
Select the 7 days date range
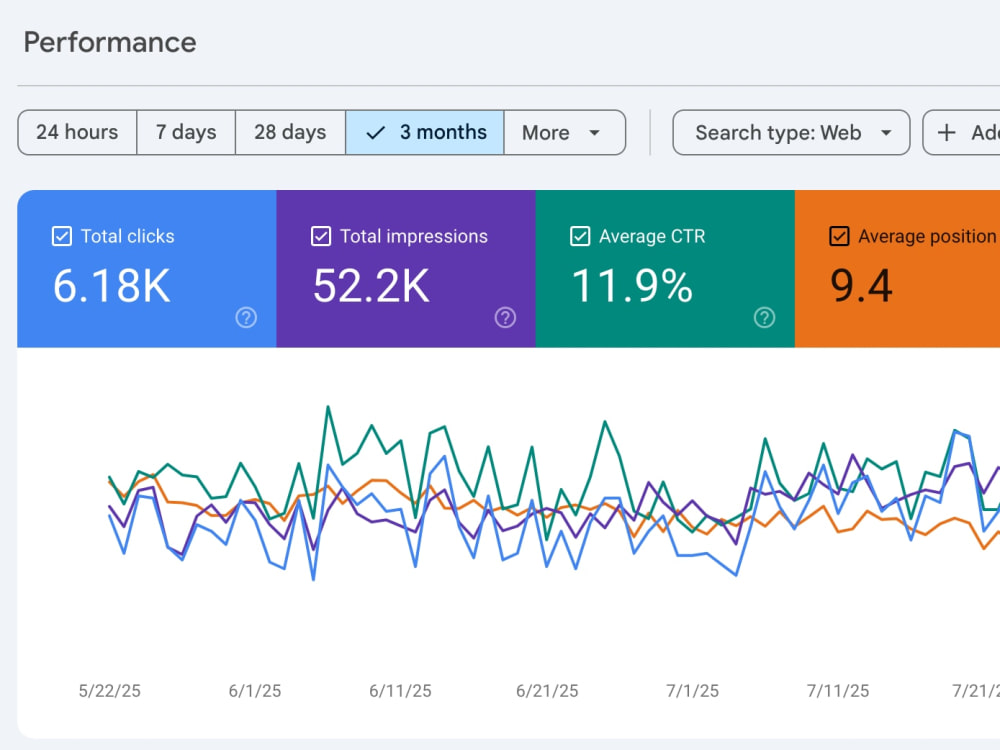[186, 133]
